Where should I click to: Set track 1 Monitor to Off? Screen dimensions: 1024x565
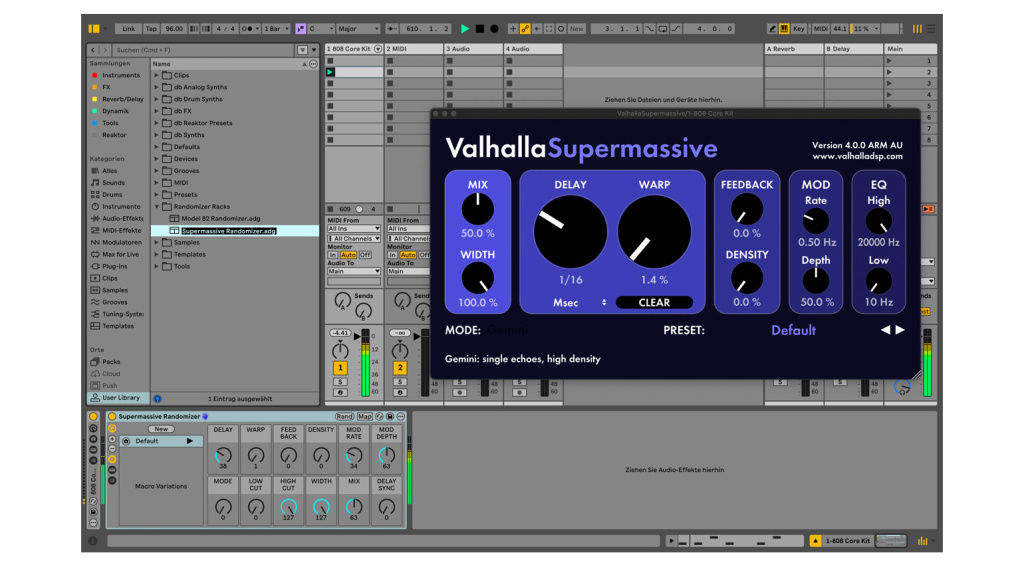coord(365,255)
